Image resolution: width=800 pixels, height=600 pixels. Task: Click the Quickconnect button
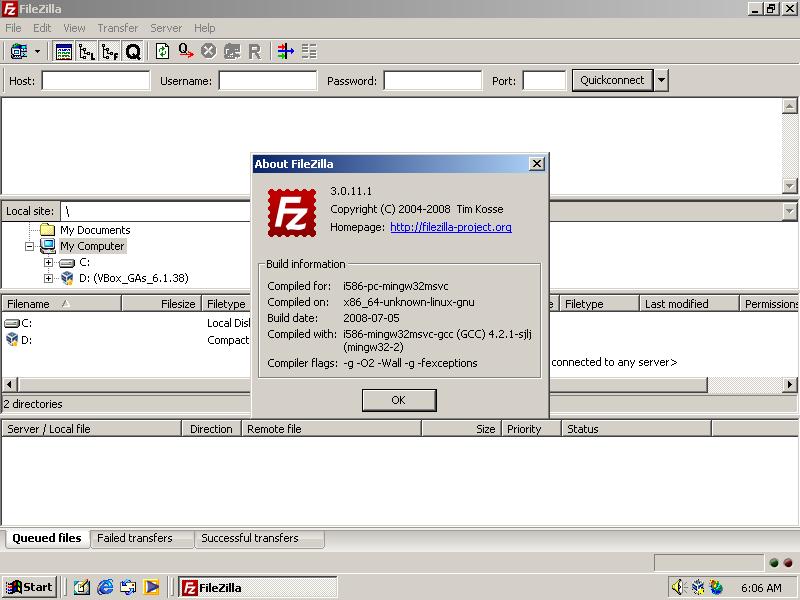pos(612,81)
